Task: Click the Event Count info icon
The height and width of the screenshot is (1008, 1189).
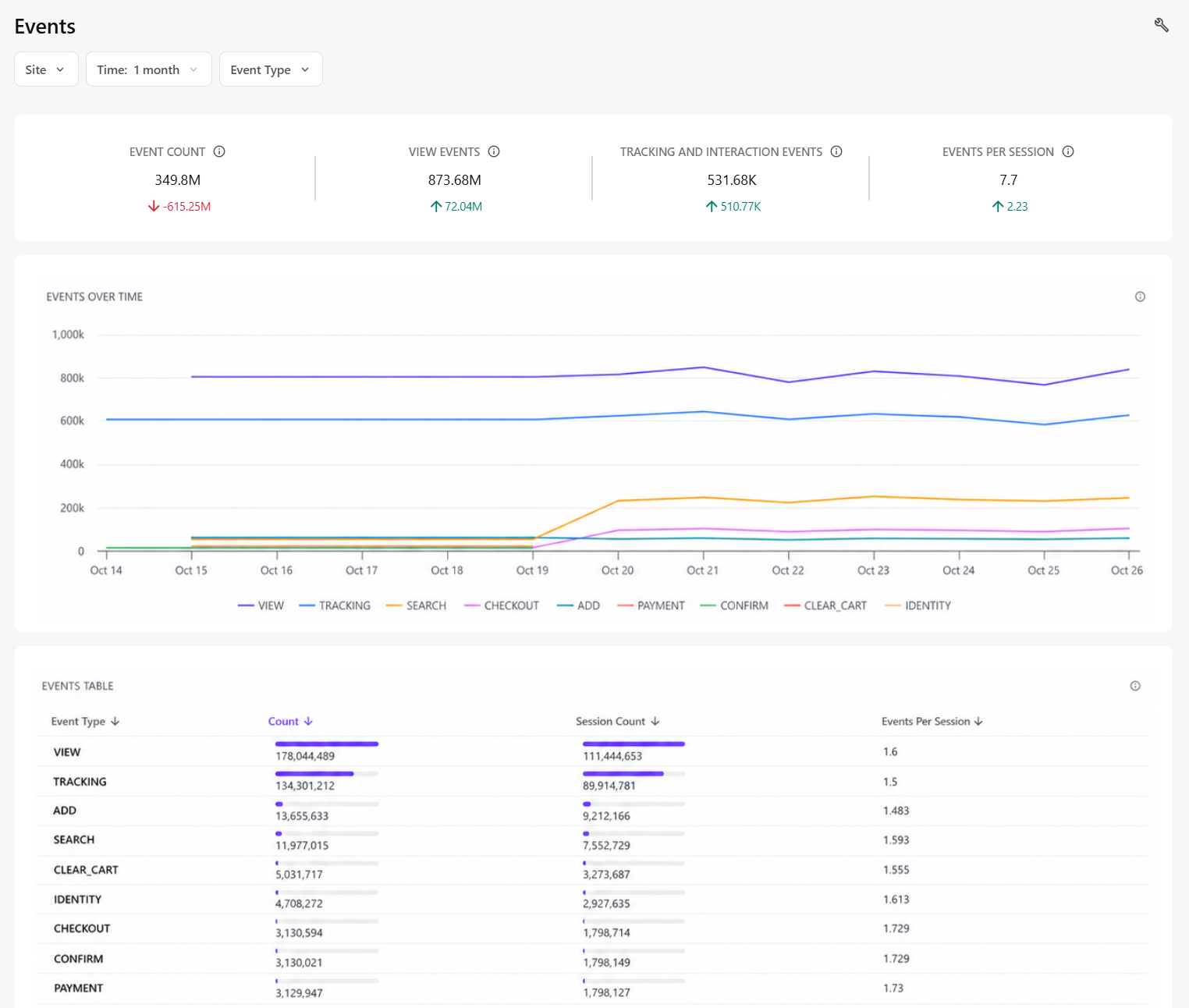Action: 219,151
